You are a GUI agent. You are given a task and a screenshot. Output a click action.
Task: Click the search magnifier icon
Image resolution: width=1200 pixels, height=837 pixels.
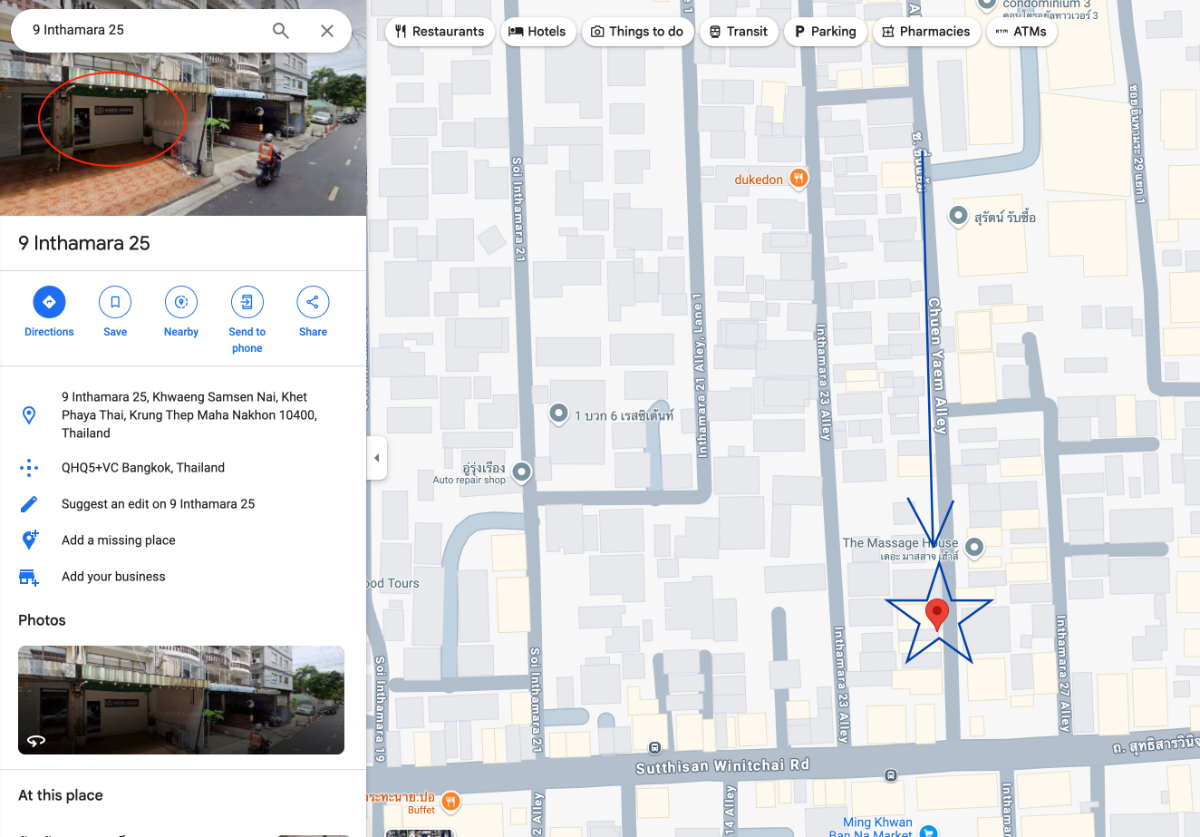[281, 31]
